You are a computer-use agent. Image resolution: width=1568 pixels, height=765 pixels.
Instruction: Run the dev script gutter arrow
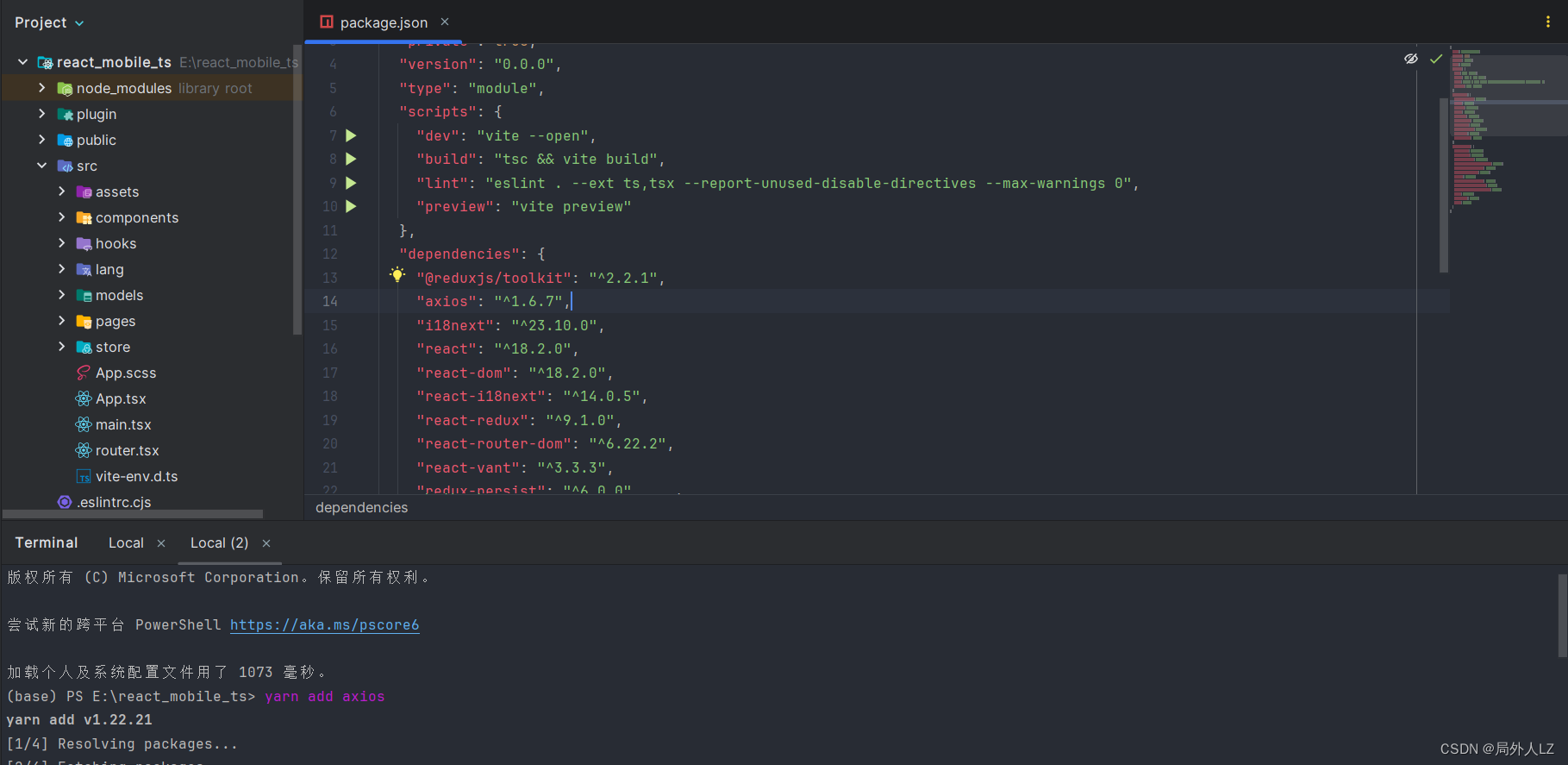click(351, 135)
